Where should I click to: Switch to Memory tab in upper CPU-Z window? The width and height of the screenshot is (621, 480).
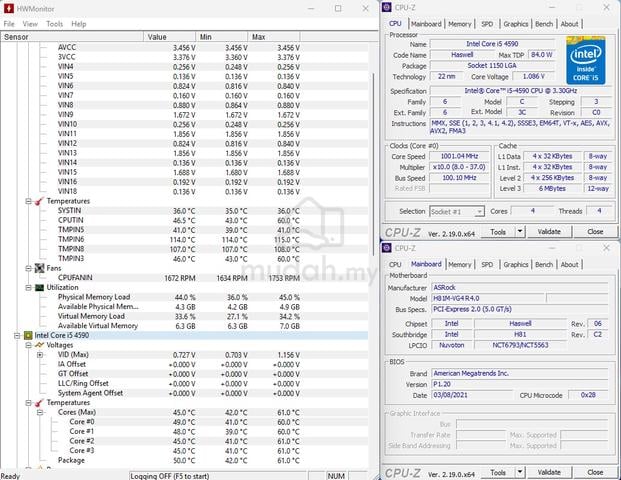[460, 24]
